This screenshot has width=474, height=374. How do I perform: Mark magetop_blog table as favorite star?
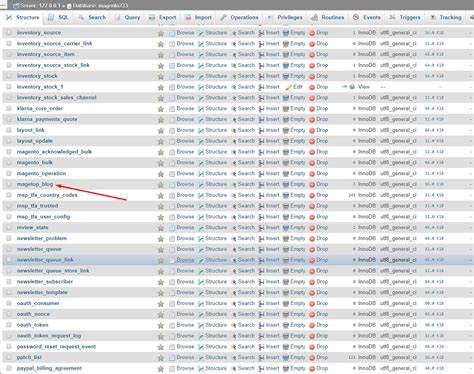pyautogui.click(x=161, y=185)
